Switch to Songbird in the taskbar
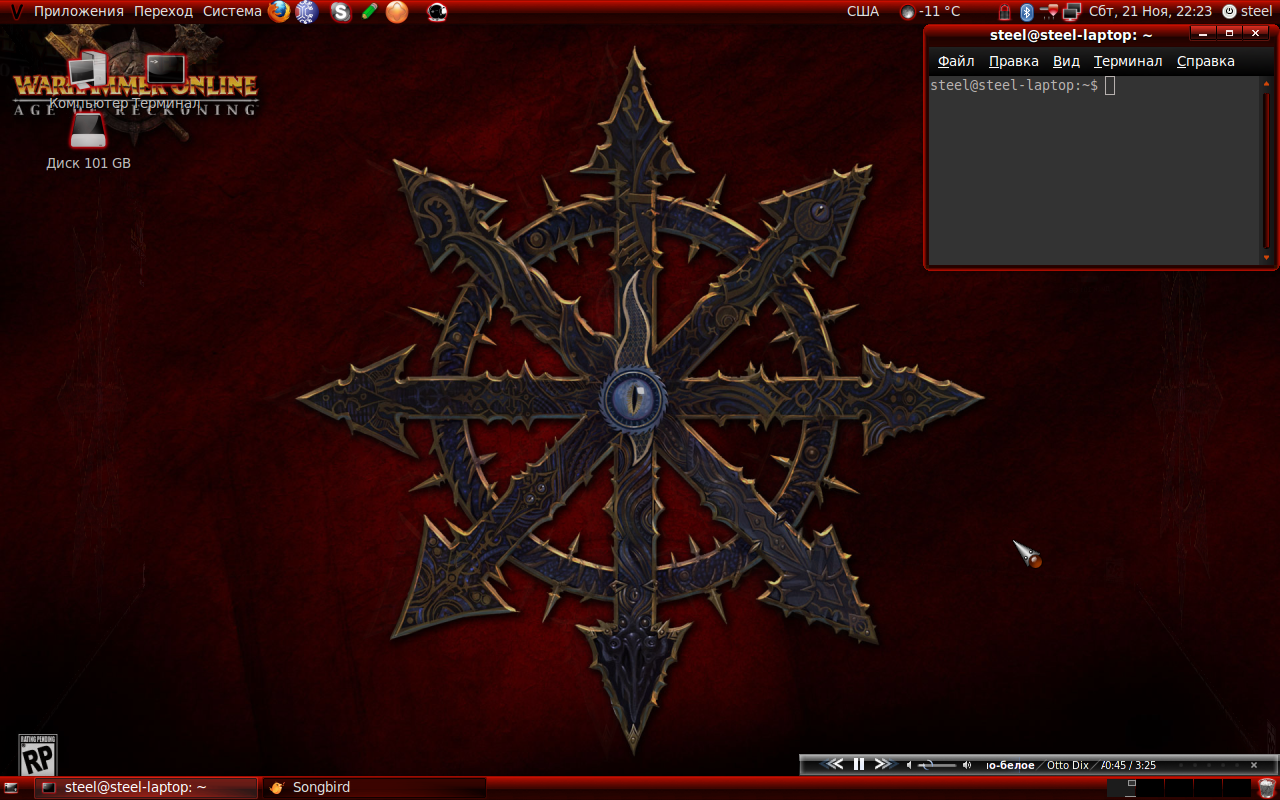The image size is (1280, 800). [320, 788]
